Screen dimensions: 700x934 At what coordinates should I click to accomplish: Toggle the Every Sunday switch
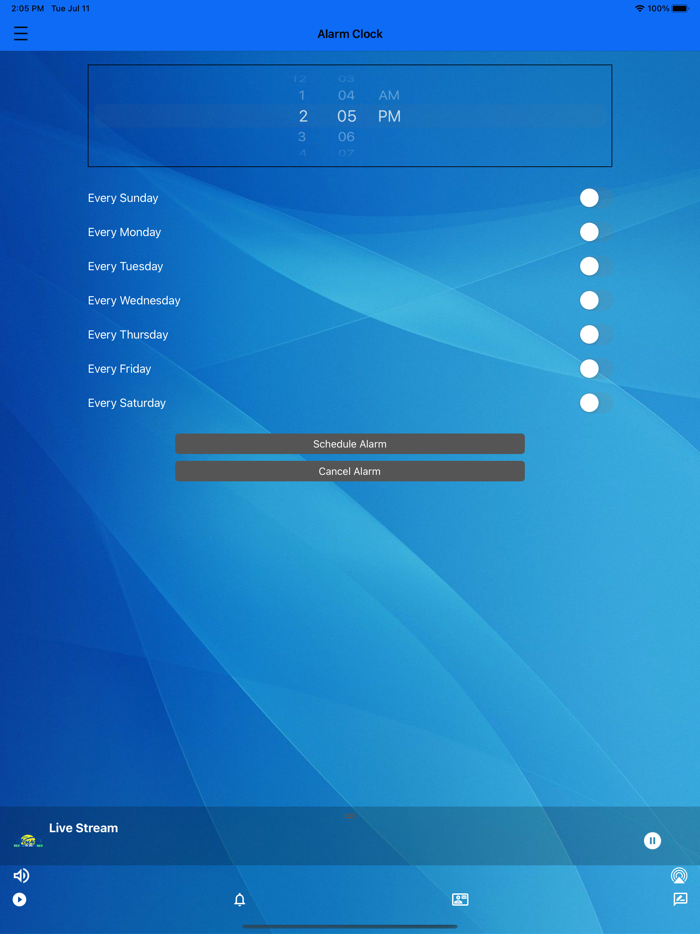(596, 198)
